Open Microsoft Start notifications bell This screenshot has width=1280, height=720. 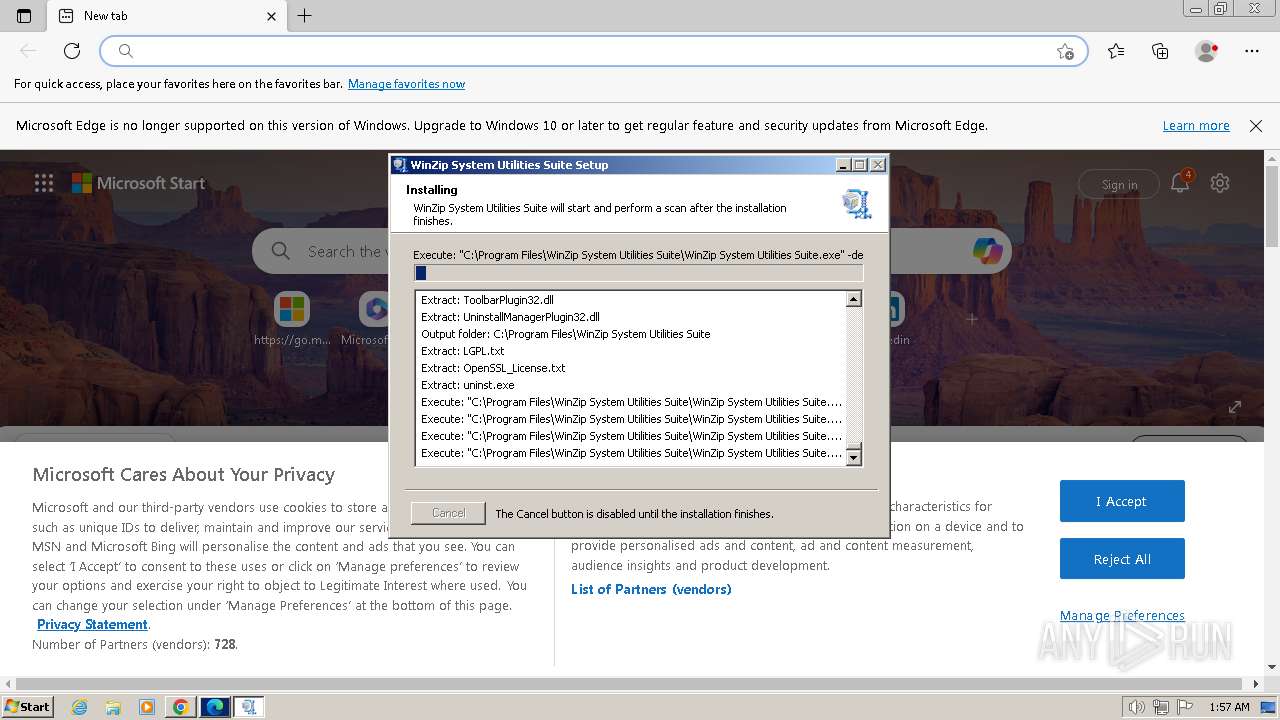pos(1180,183)
